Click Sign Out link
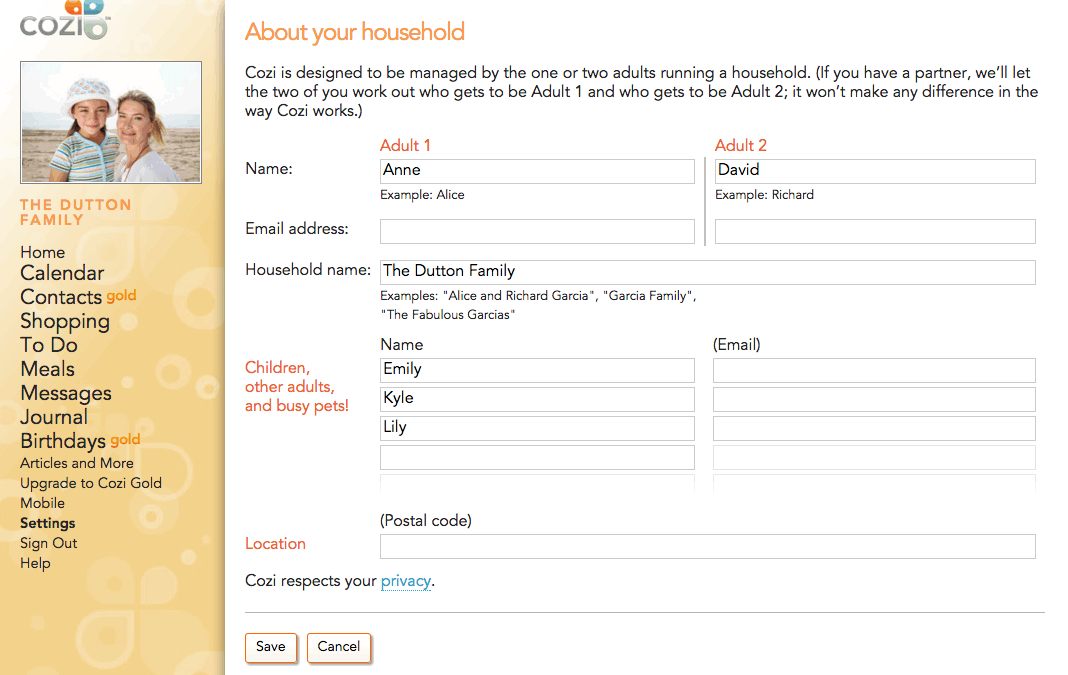 [x=48, y=544]
